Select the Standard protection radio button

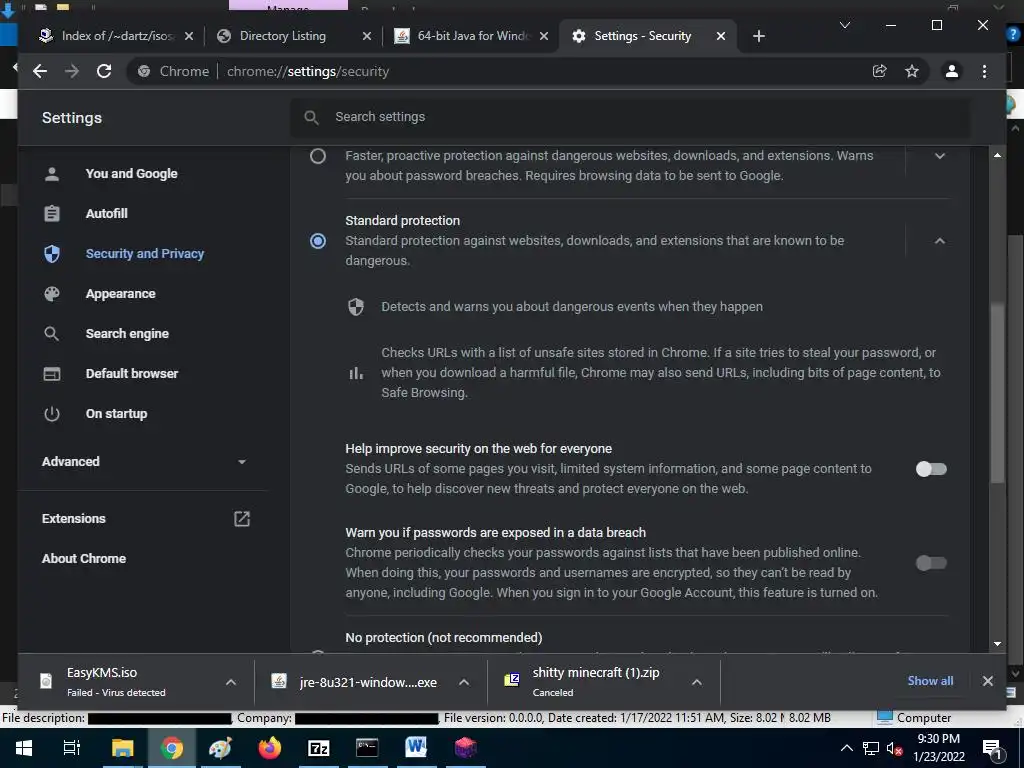[317, 241]
